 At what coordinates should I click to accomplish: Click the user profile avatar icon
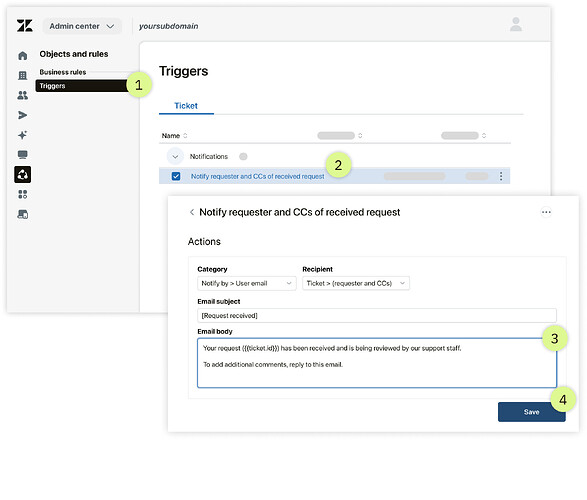point(516,24)
